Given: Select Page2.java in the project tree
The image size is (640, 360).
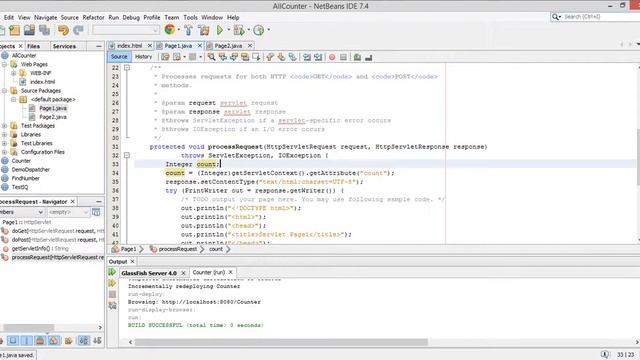Looking at the screenshot, I should coord(53,117).
